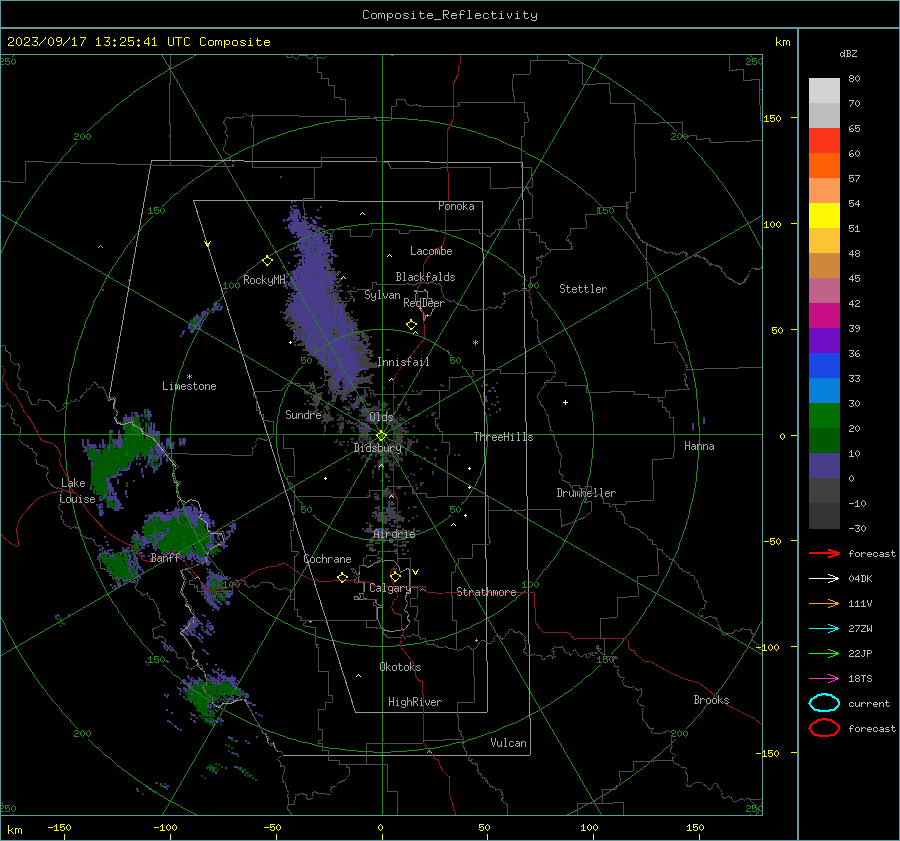Select the lightest gray 80-70 dBZ swatch
The image size is (900, 841).
[824, 91]
